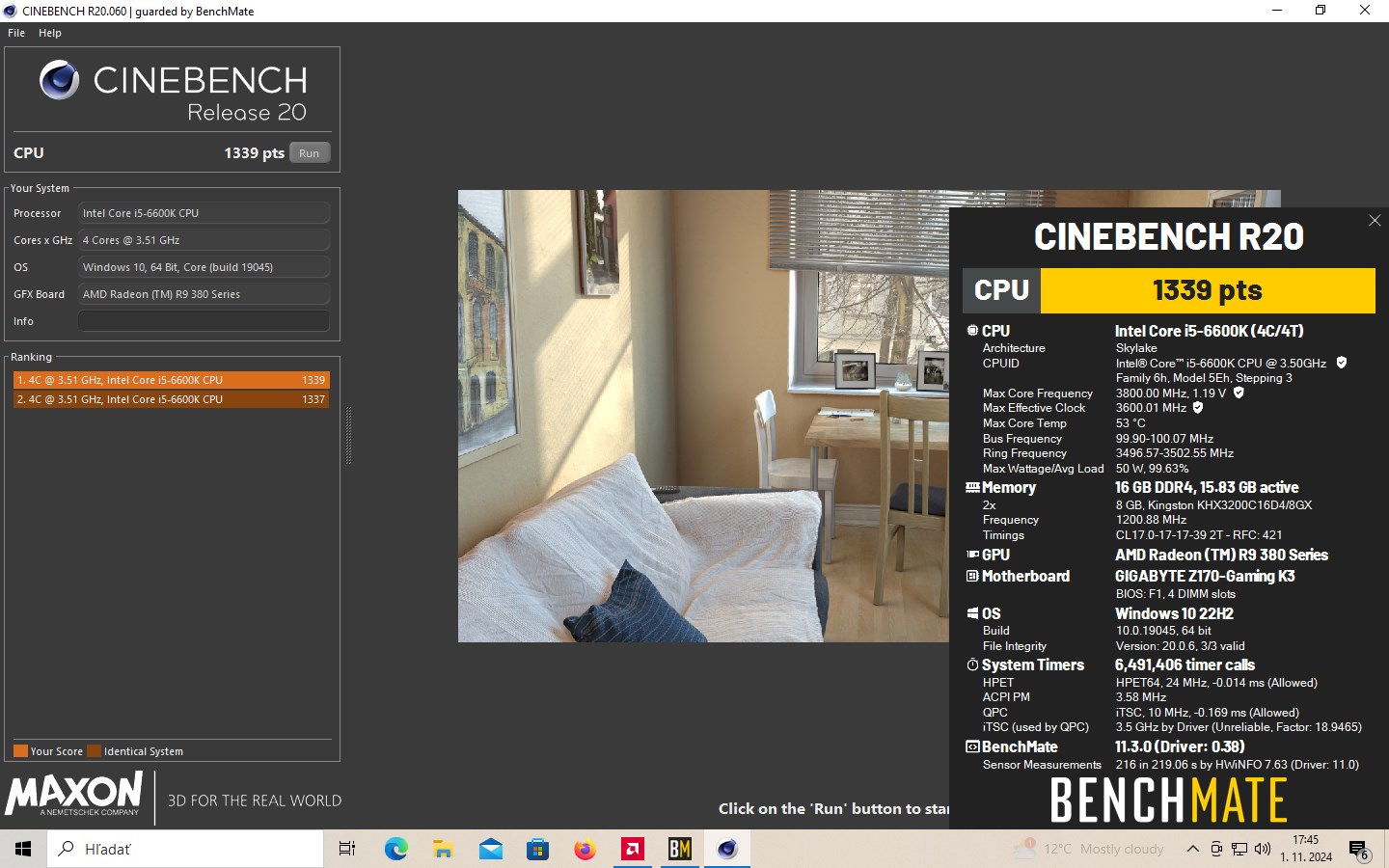The image size is (1389, 868).
Task: Click the taskbar search box Hľadať
Action: click(185, 849)
